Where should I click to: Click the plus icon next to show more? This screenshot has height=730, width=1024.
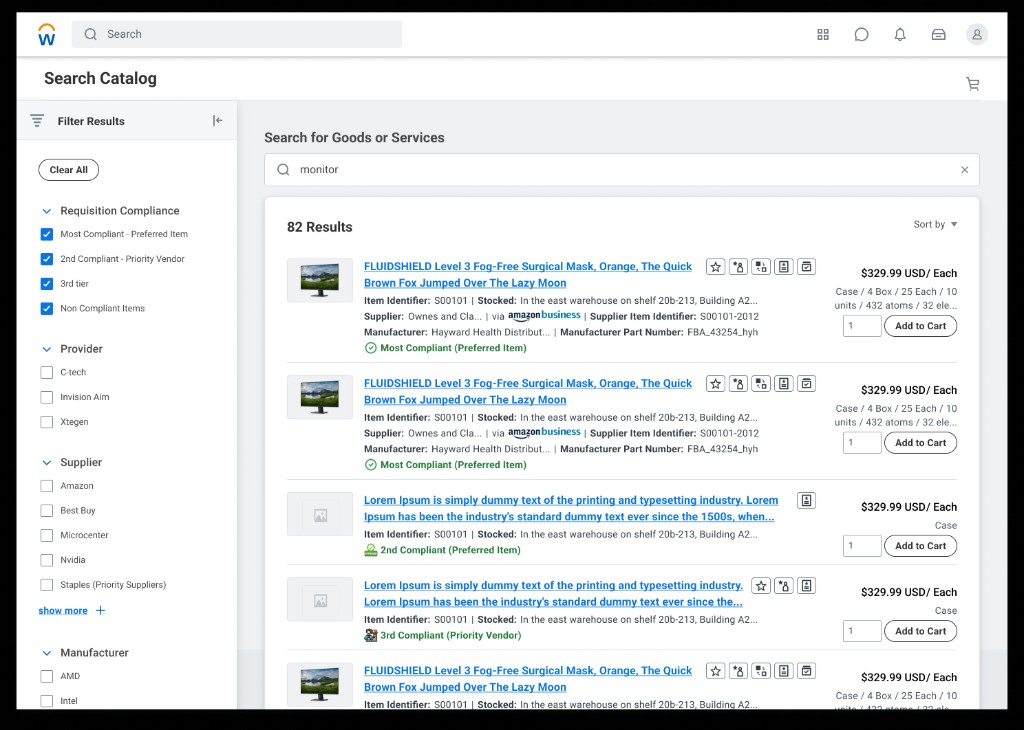[100, 611]
